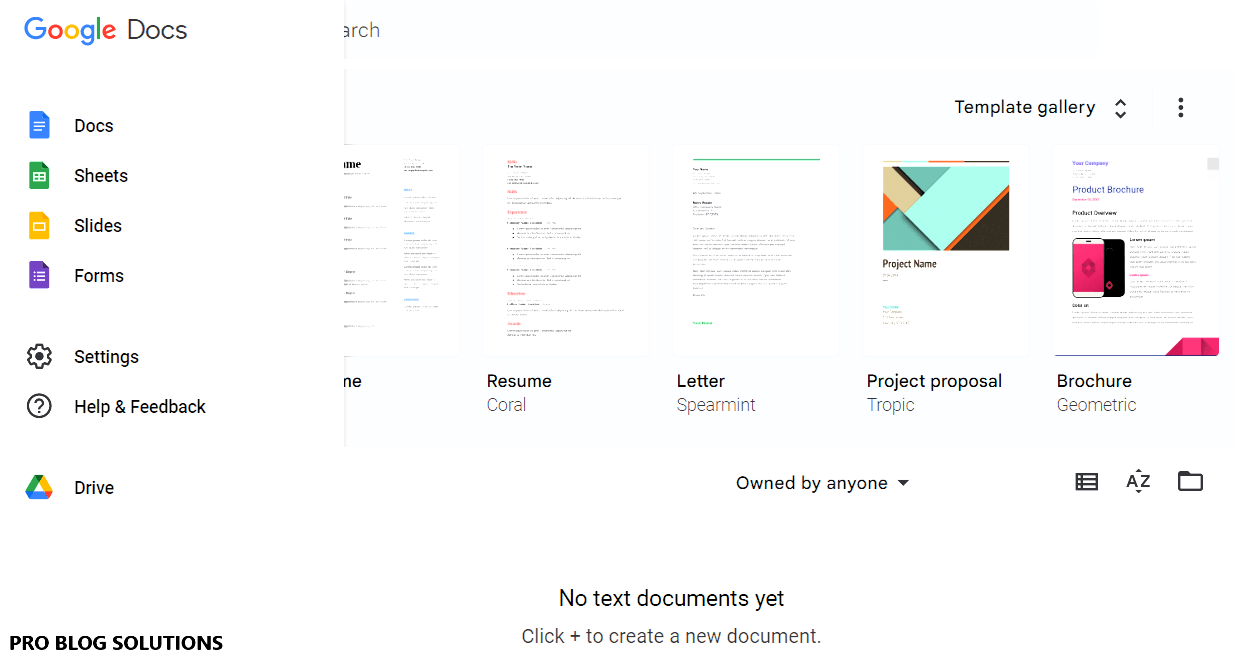1234x661 pixels.
Task: Open the Project proposal Tropic thumbnail
Action: tap(946, 250)
